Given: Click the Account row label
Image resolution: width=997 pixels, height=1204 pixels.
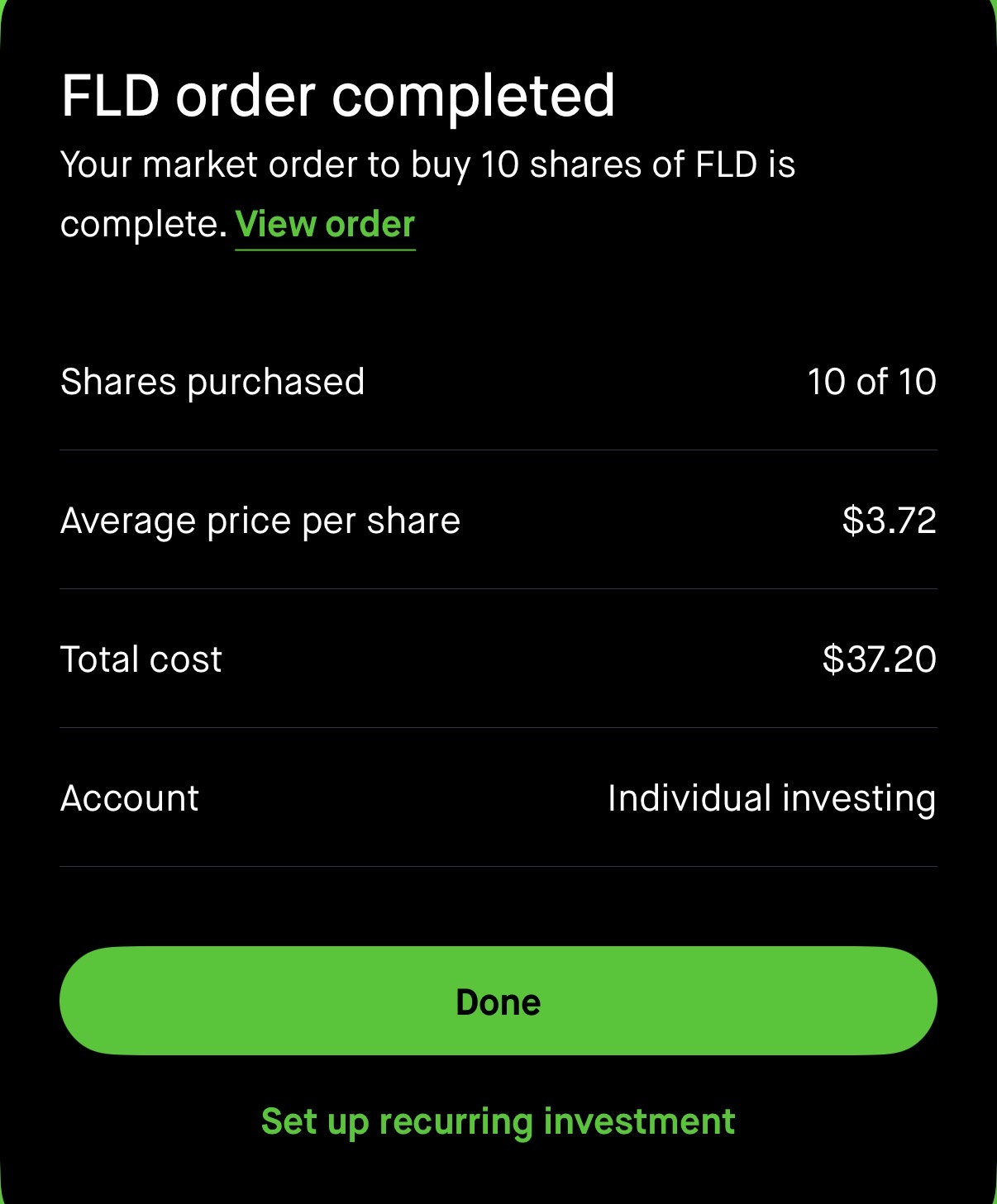Looking at the screenshot, I should (x=130, y=798).
